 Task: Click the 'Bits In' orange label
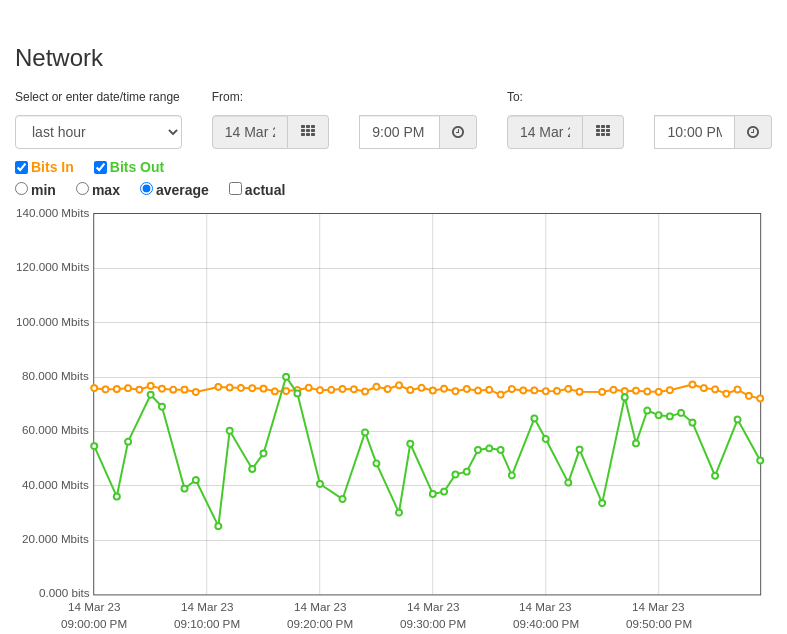pos(52,167)
